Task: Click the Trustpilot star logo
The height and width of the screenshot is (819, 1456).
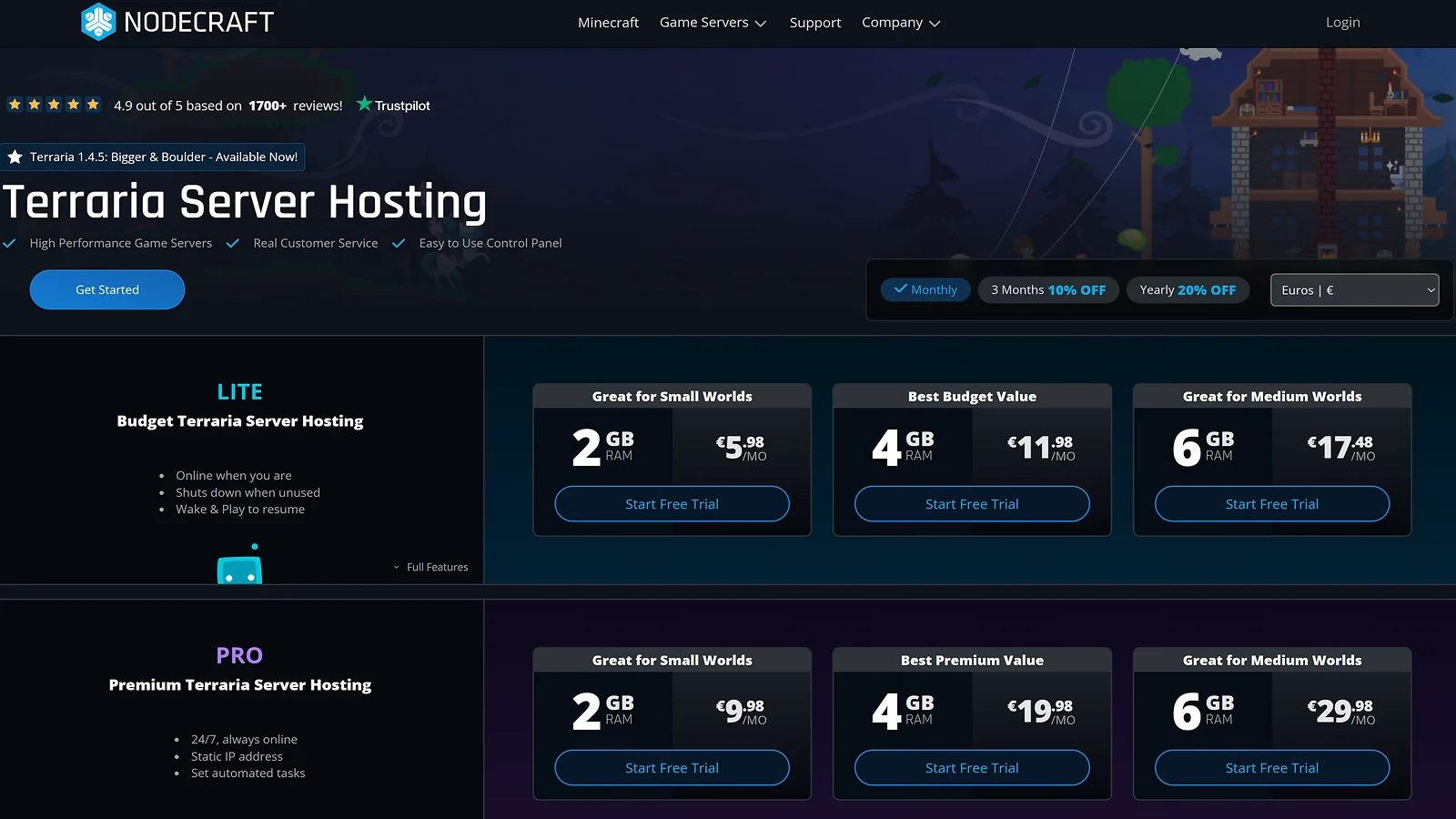Action: point(364,104)
